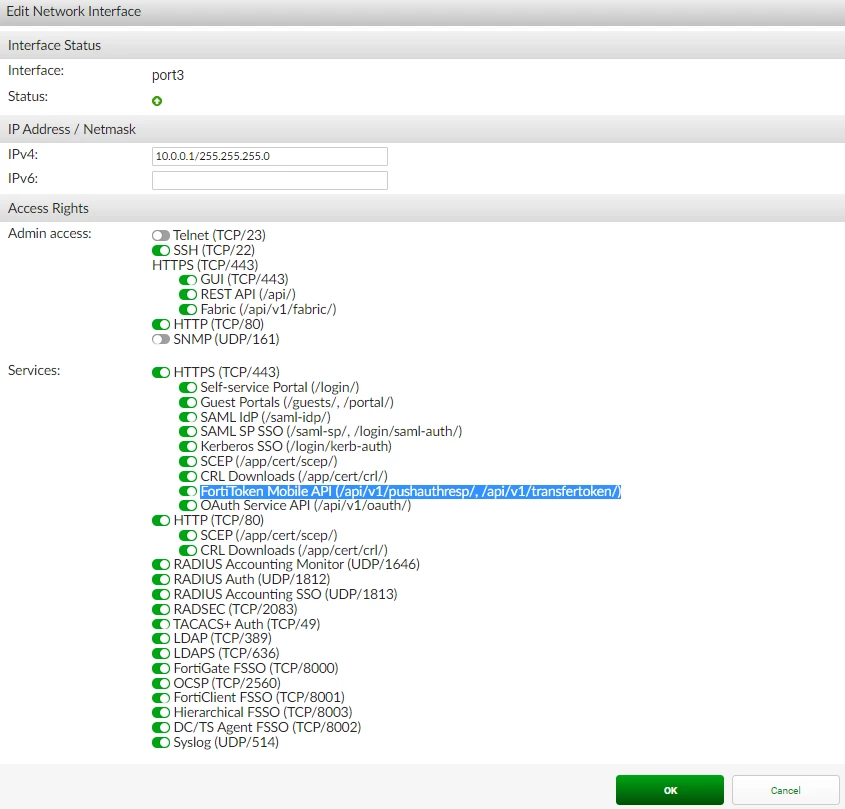The image size is (845, 809).
Task: Toggle LDAP (TCP/389) service
Action: pos(161,639)
